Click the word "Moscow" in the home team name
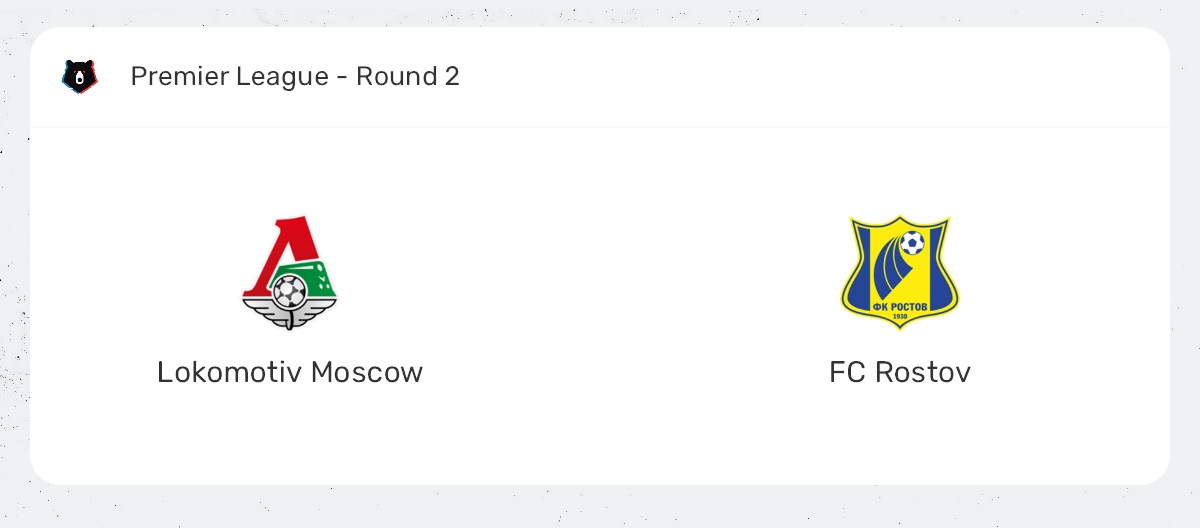This screenshot has height=528, width=1200. coord(366,372)
